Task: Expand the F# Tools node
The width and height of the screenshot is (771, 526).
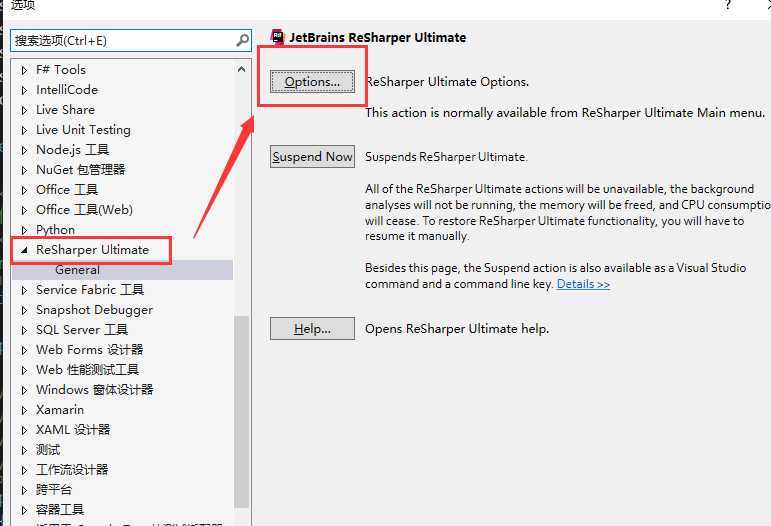Action: pos(24,70)
